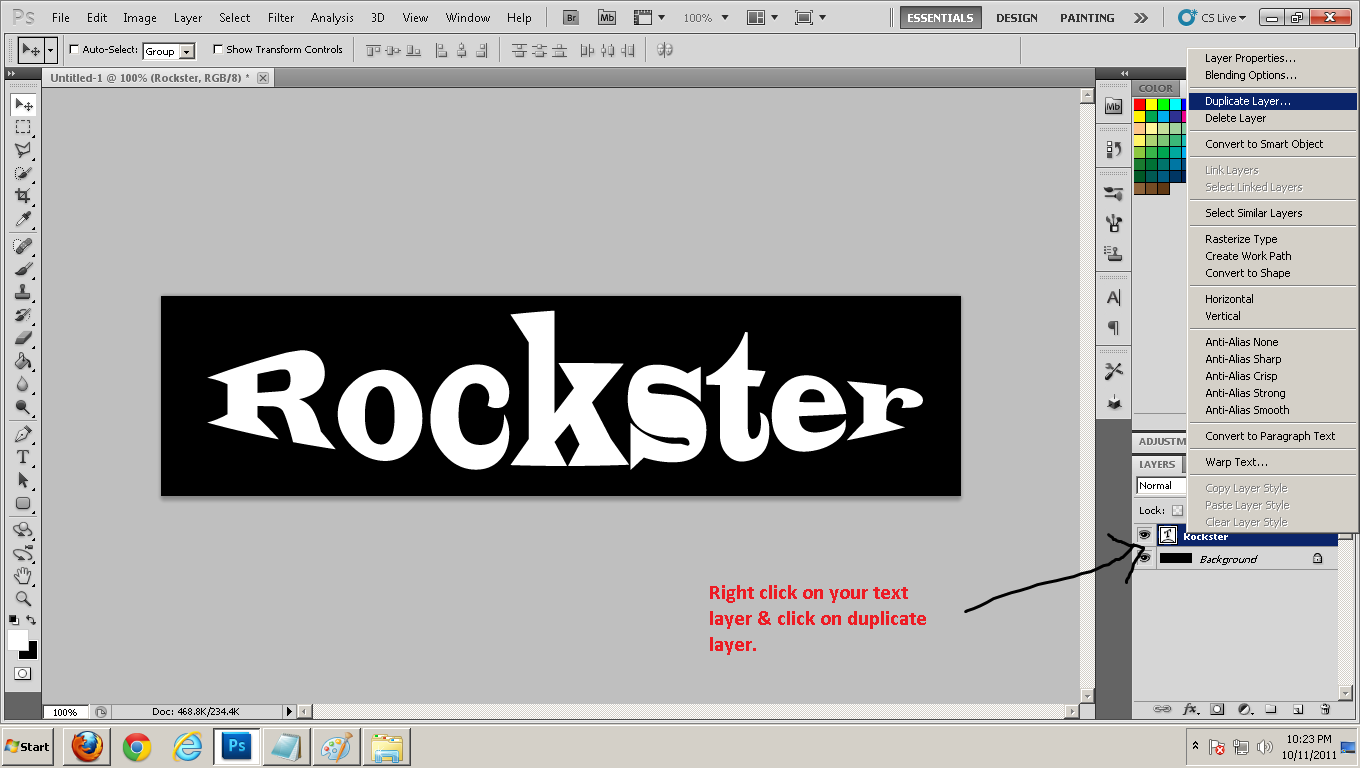Open the Normal blending mode dropdown
The width and height of the screenshot is (1360, 768).
[1160, 486]
